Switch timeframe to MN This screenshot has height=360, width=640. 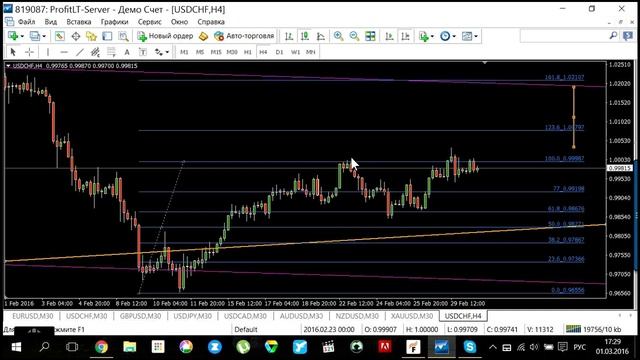coord(311,52)
